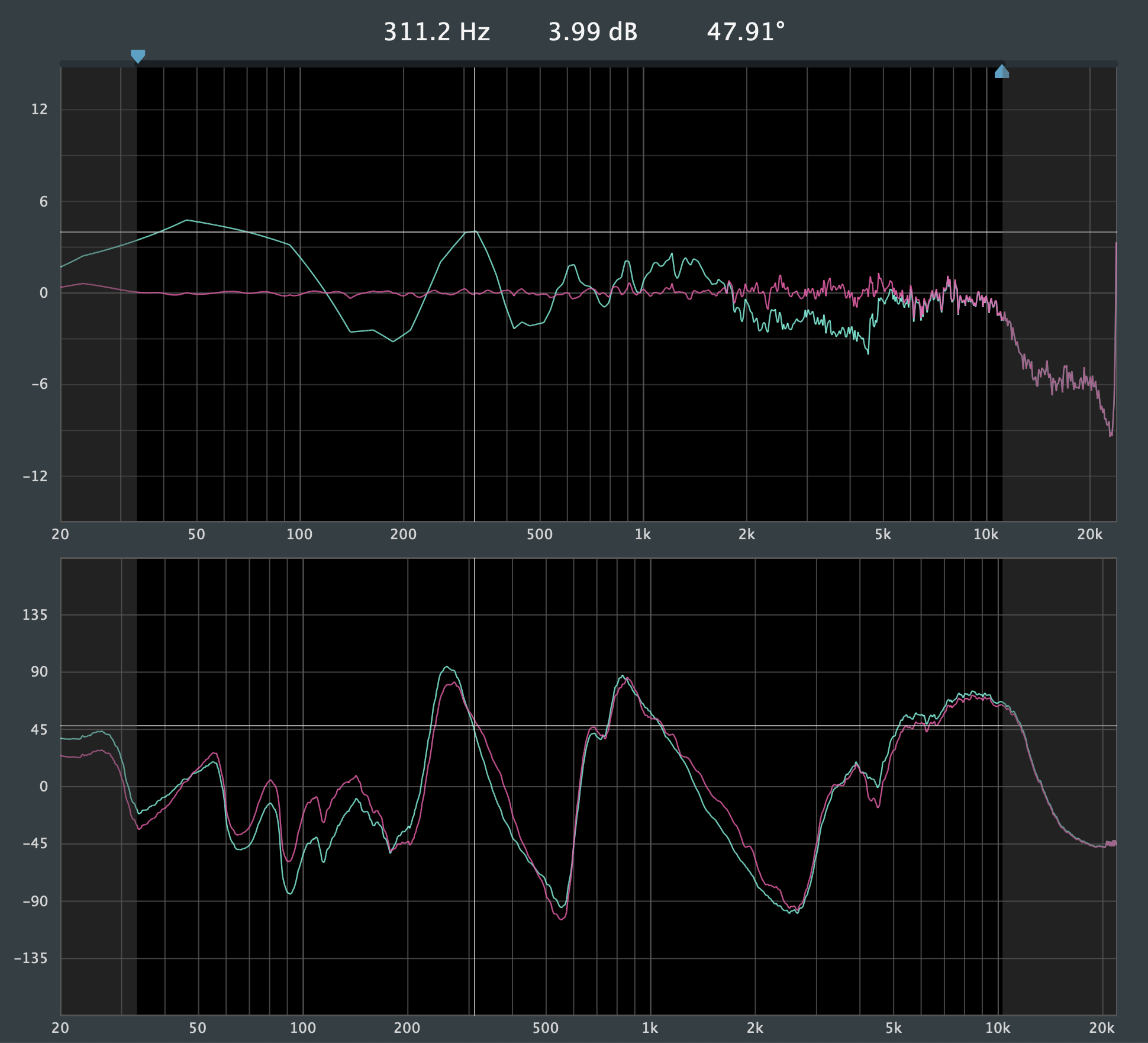This screenshot has height=1043, width=1148.
Task: Click the 500 label under the magnitude plot
Action: [x=540, y=535]
